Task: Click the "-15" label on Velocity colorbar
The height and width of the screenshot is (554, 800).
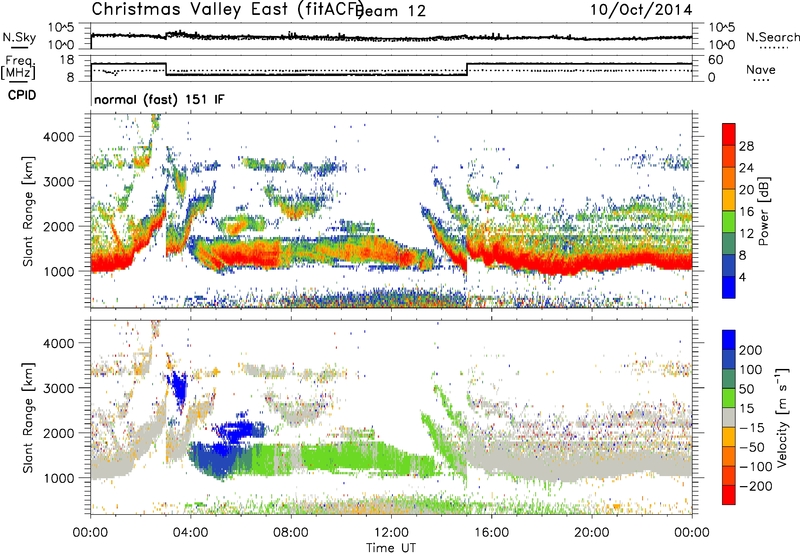Action: pos(752,428)
